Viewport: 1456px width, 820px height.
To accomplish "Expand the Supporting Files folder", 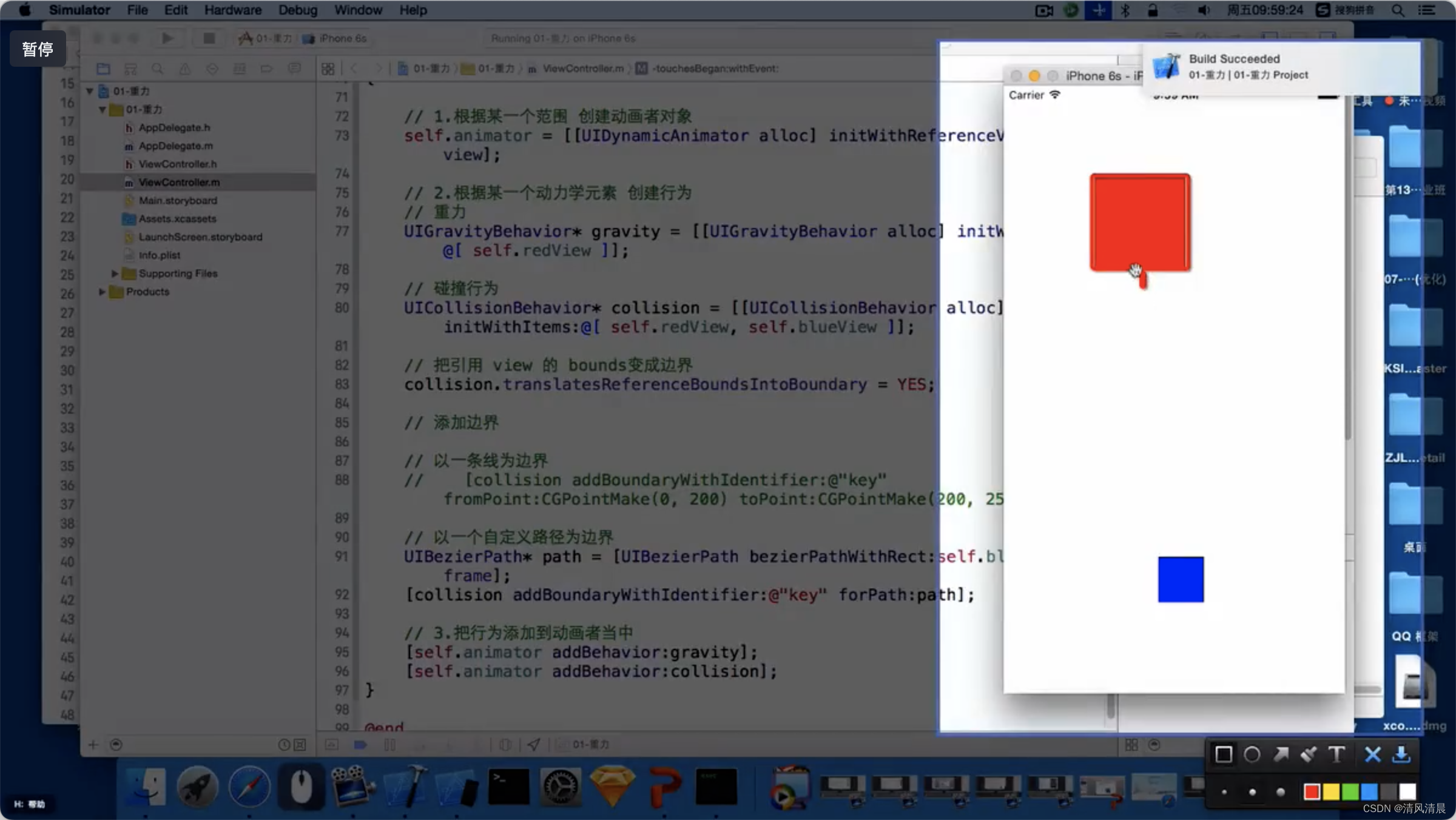I will [114, 273].
